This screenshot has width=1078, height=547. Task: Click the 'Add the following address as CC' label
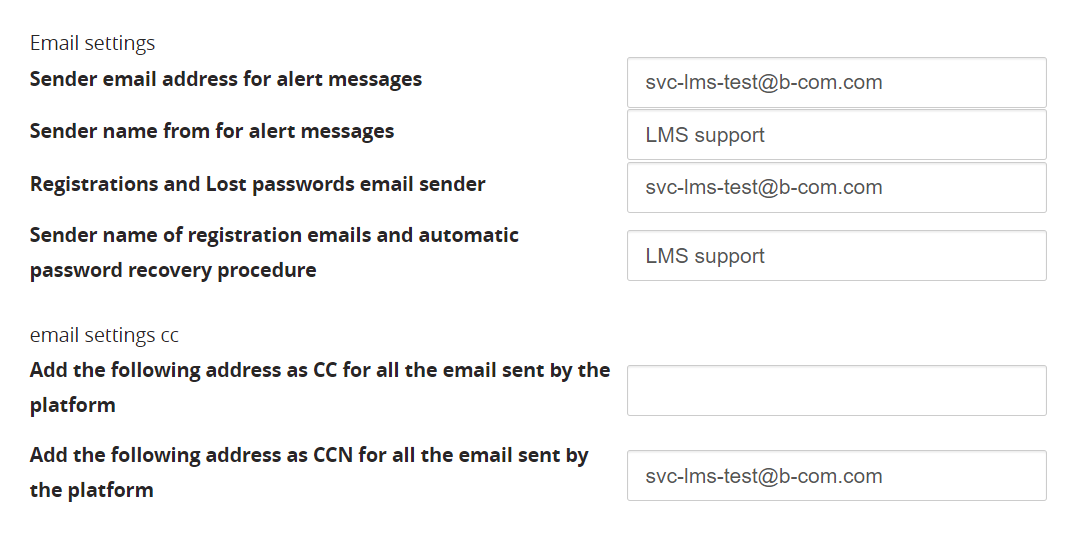(x=320, y=370)
